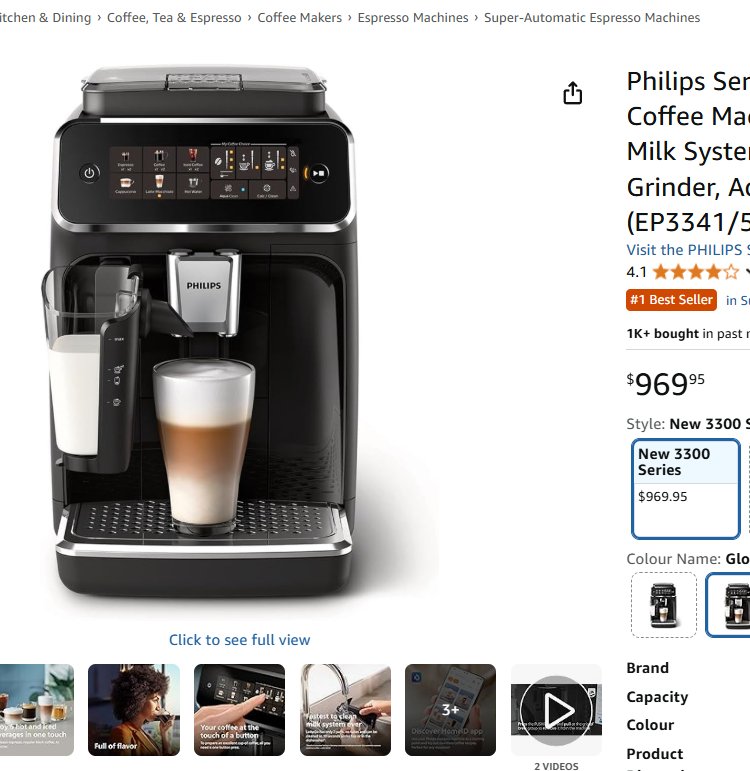Navigate to Coffee Makers breadcrumb

(300, 18)
